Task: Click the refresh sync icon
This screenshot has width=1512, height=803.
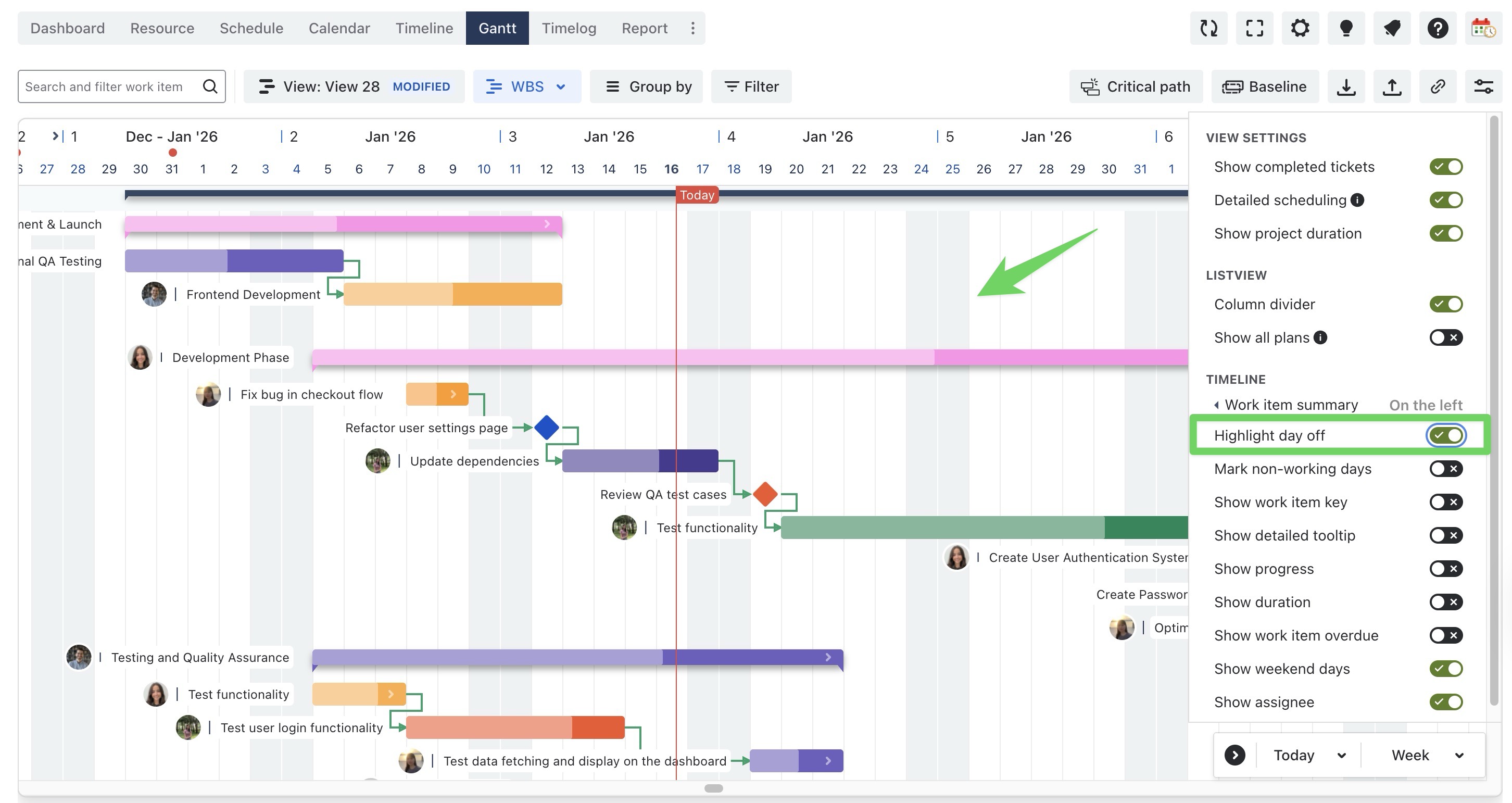Action: tap(1208, 28)
